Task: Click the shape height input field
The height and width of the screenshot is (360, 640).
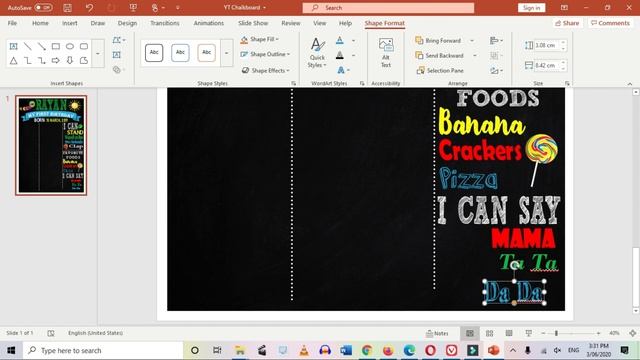Action: coord(547,45)
